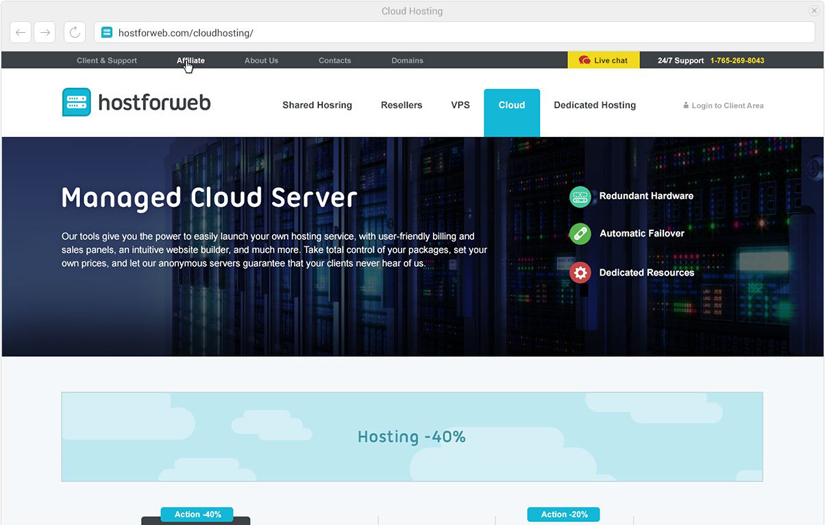Click the Redundant Hardware label
825x525 pixels.
click(646, 196)
